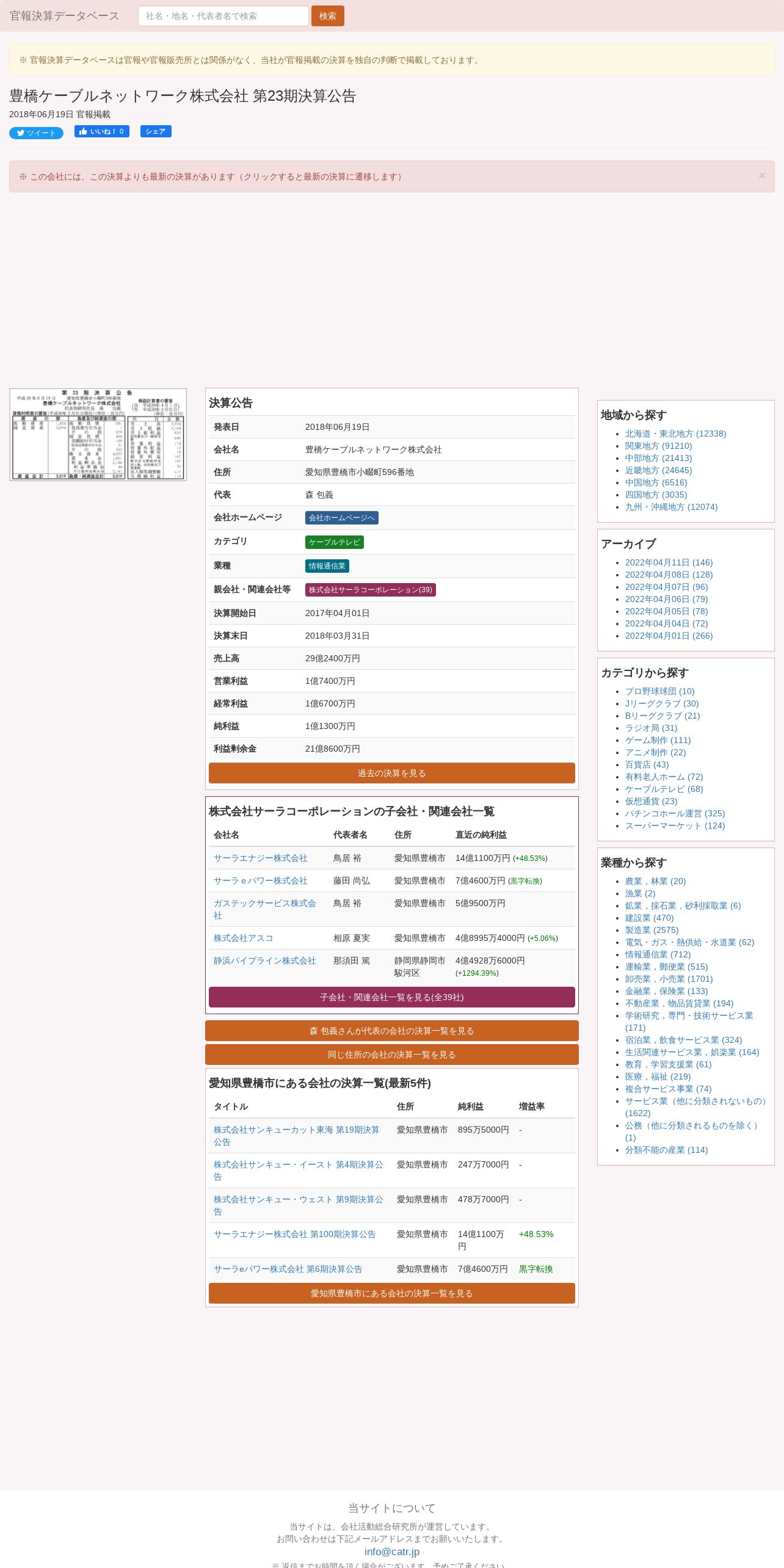Open sidebar ケーブルテレビ (68) category
Screen dimensions: 784x1568
point(664,789)
